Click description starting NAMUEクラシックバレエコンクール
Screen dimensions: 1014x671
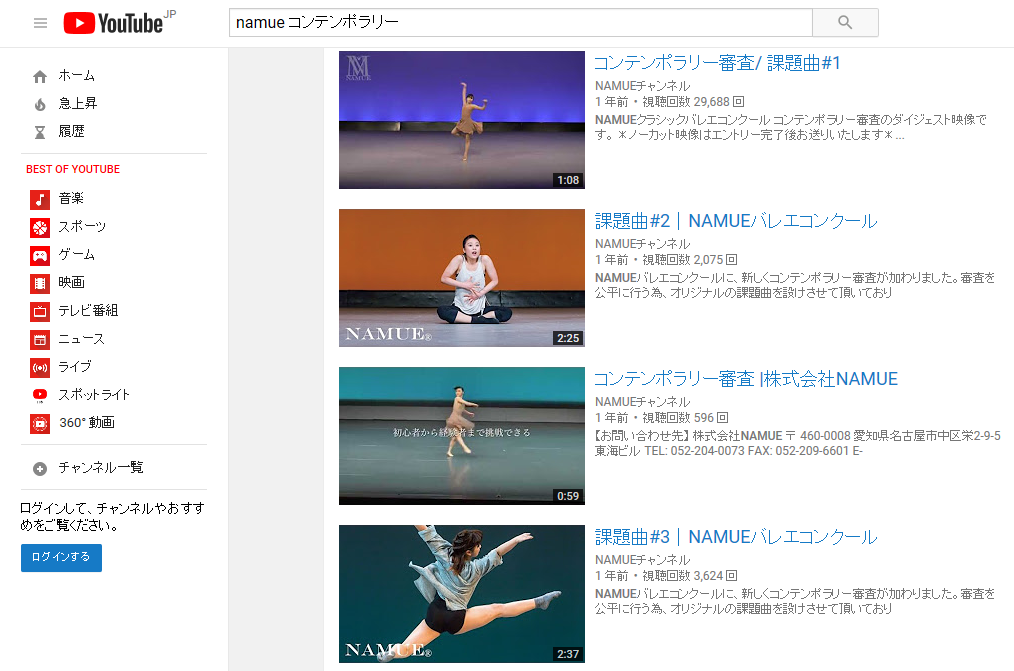click(791, 127)
